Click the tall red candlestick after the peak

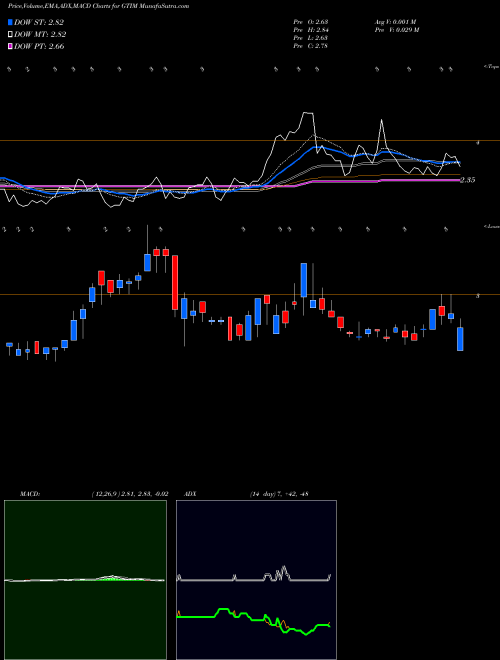(175, 282)
